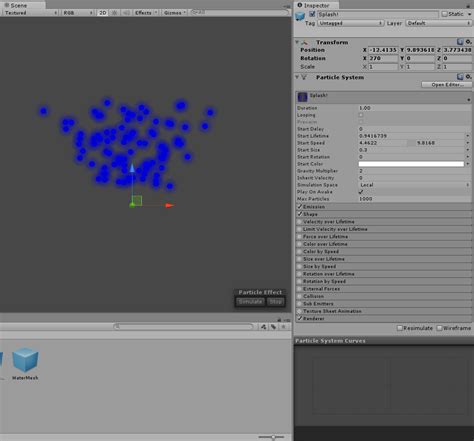Disable the Shape module checkbox
The height and width of the screenshot is (441, 474).
click(300, 214)
